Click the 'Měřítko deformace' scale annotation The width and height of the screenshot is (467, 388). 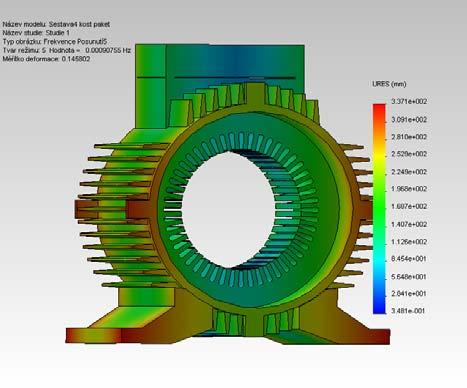pyautogui.click(x=46, y=59)
